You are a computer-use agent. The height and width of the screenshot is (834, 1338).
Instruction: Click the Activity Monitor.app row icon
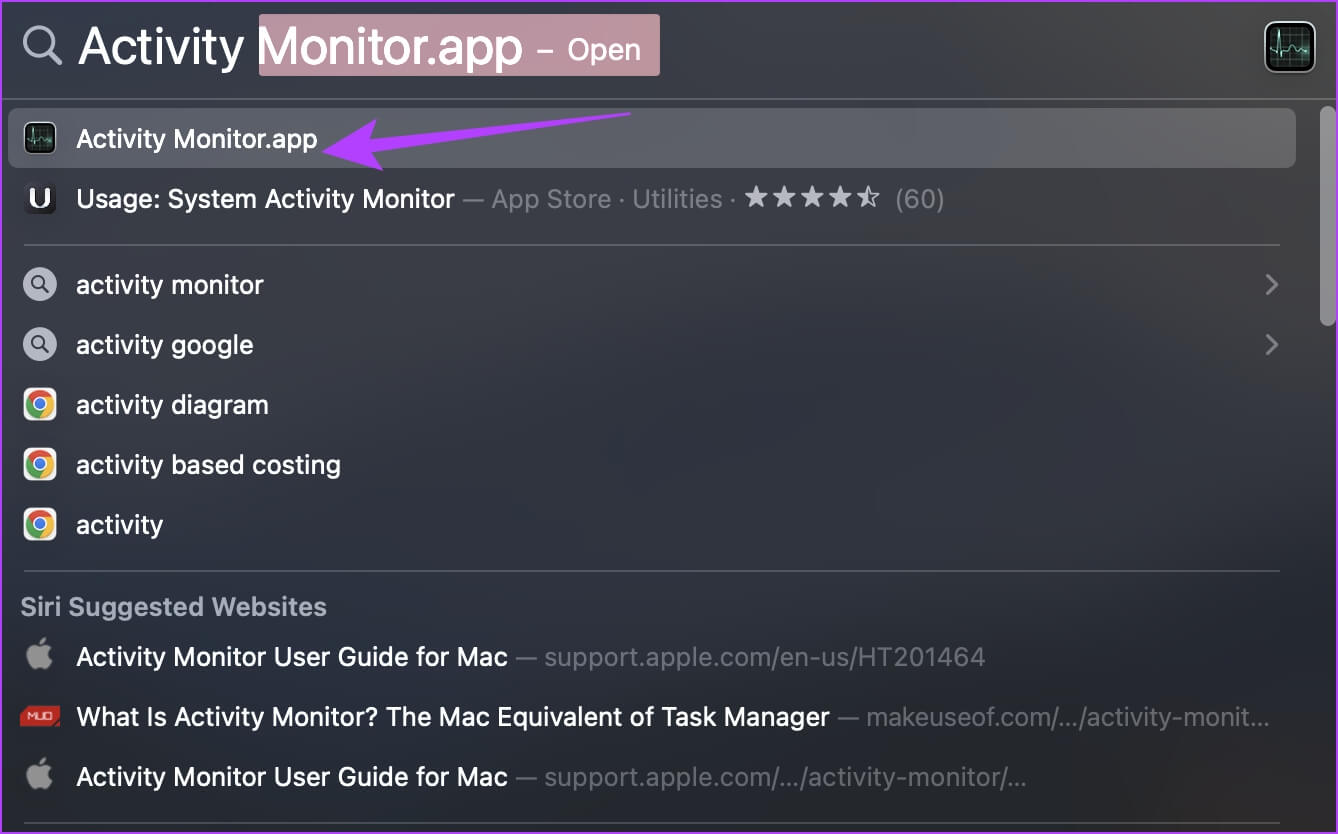tap(40, 138)
